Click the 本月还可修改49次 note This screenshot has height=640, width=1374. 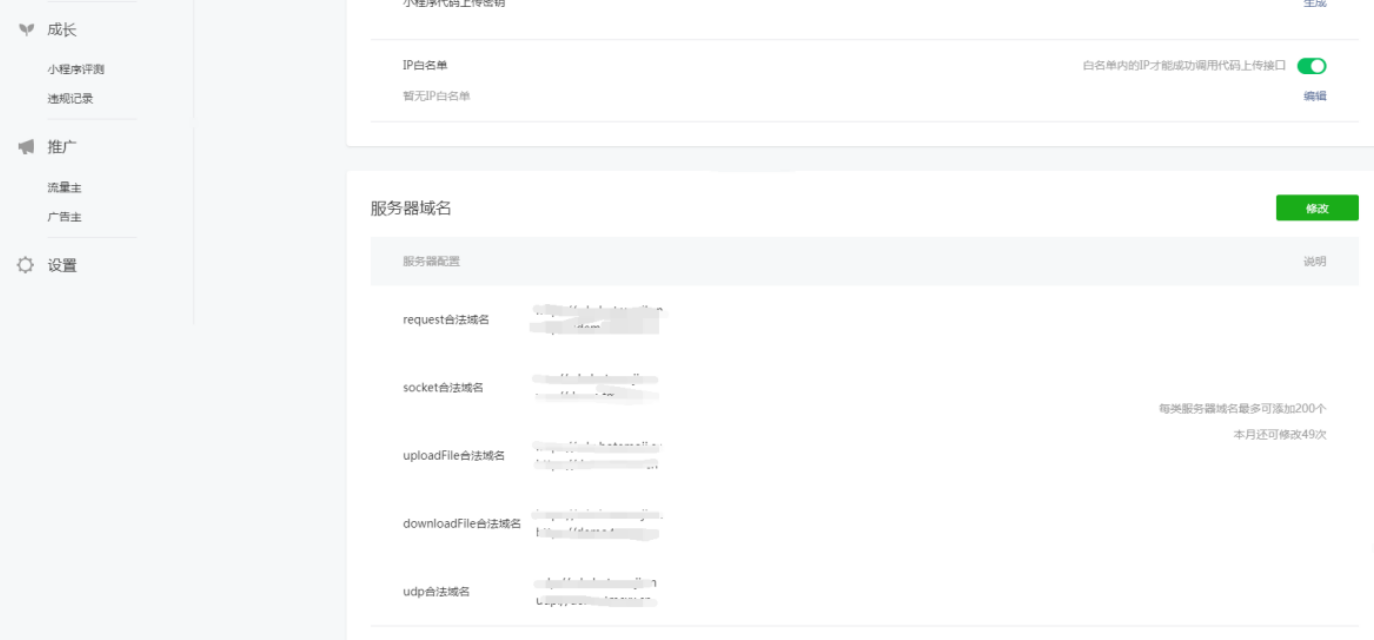1279,434
